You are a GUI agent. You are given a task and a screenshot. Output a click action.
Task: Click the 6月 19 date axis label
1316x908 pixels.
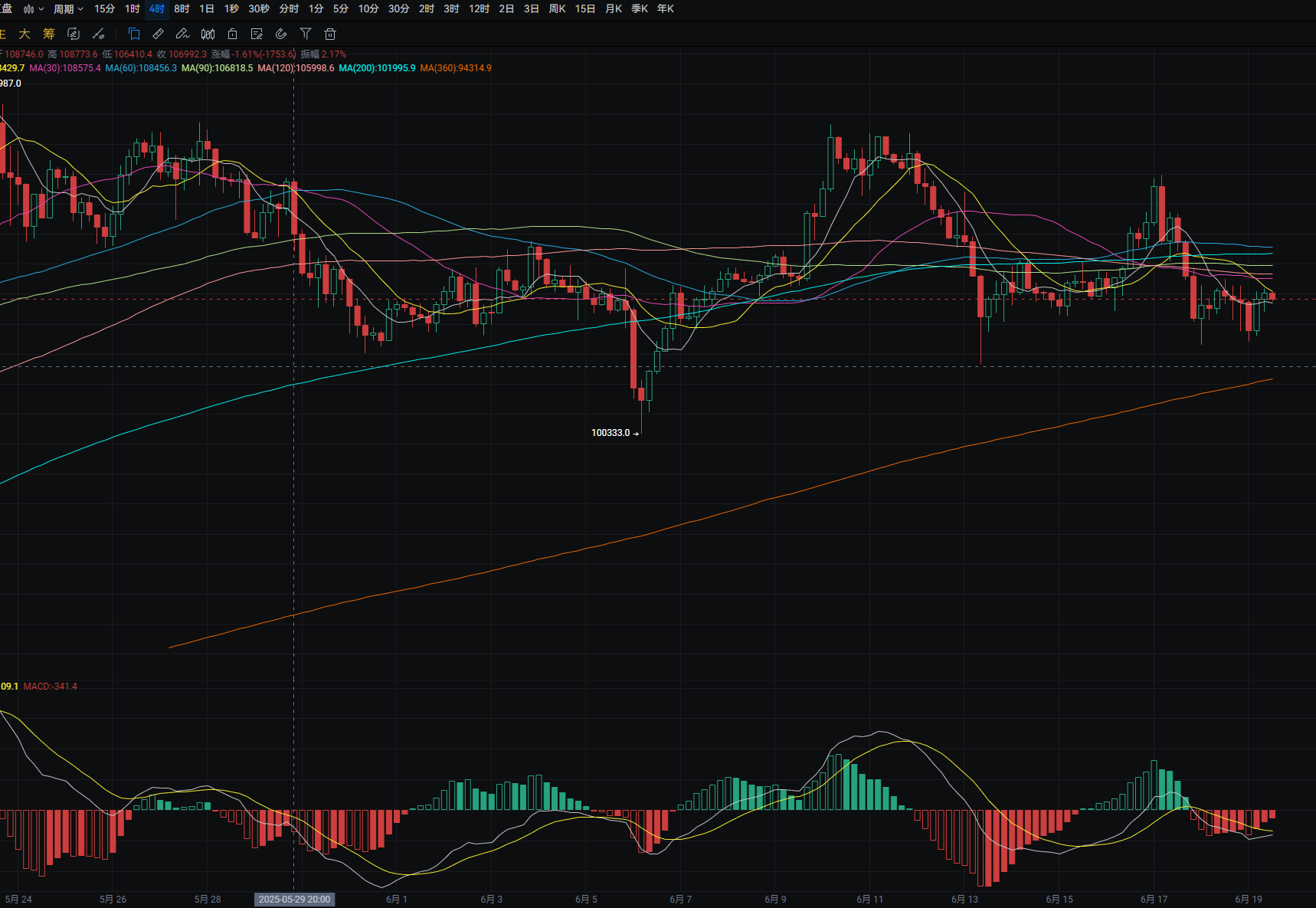click(x=1248, y=900)
